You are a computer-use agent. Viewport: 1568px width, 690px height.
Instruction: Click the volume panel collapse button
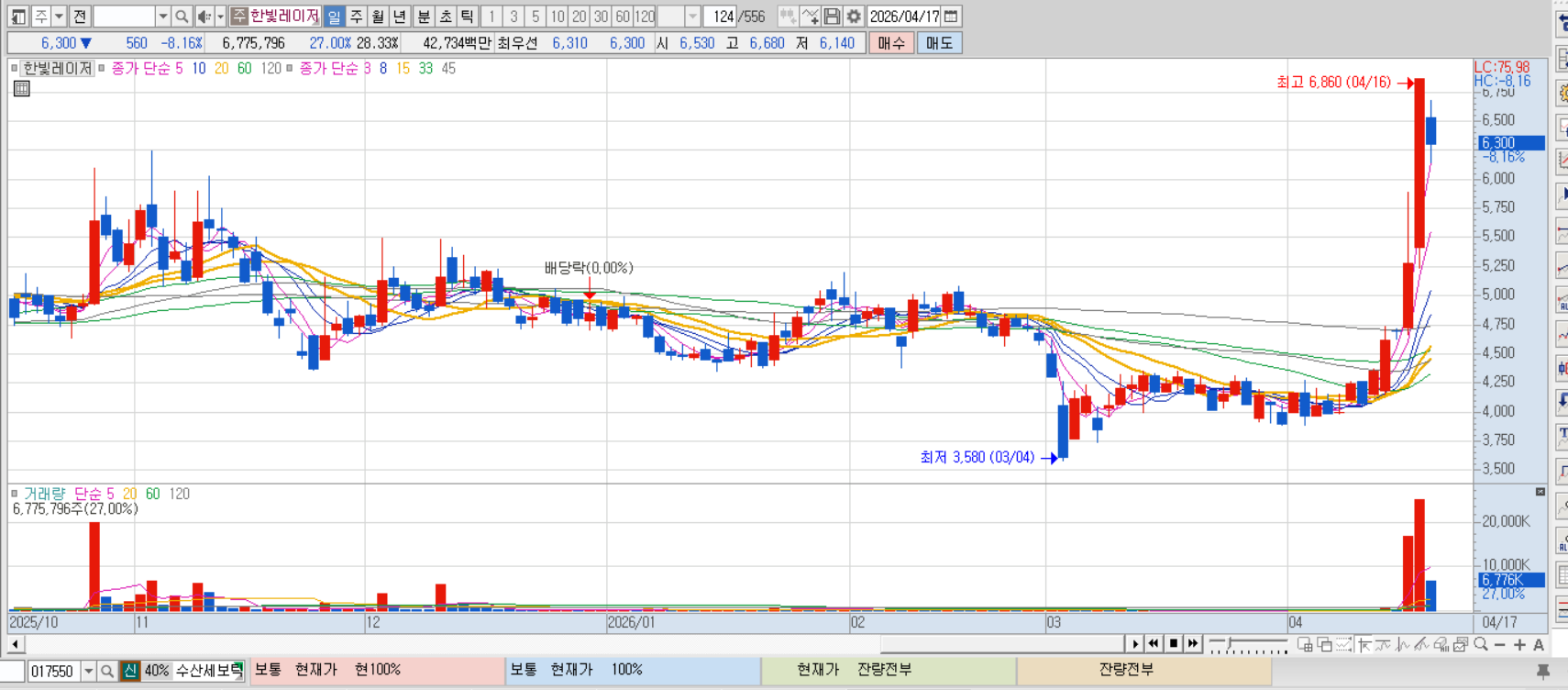pos(1540,492)
